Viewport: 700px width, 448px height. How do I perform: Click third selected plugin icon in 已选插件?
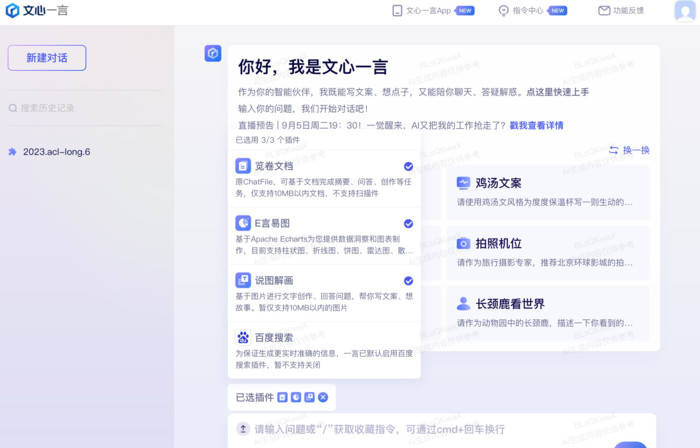[309, 397]
